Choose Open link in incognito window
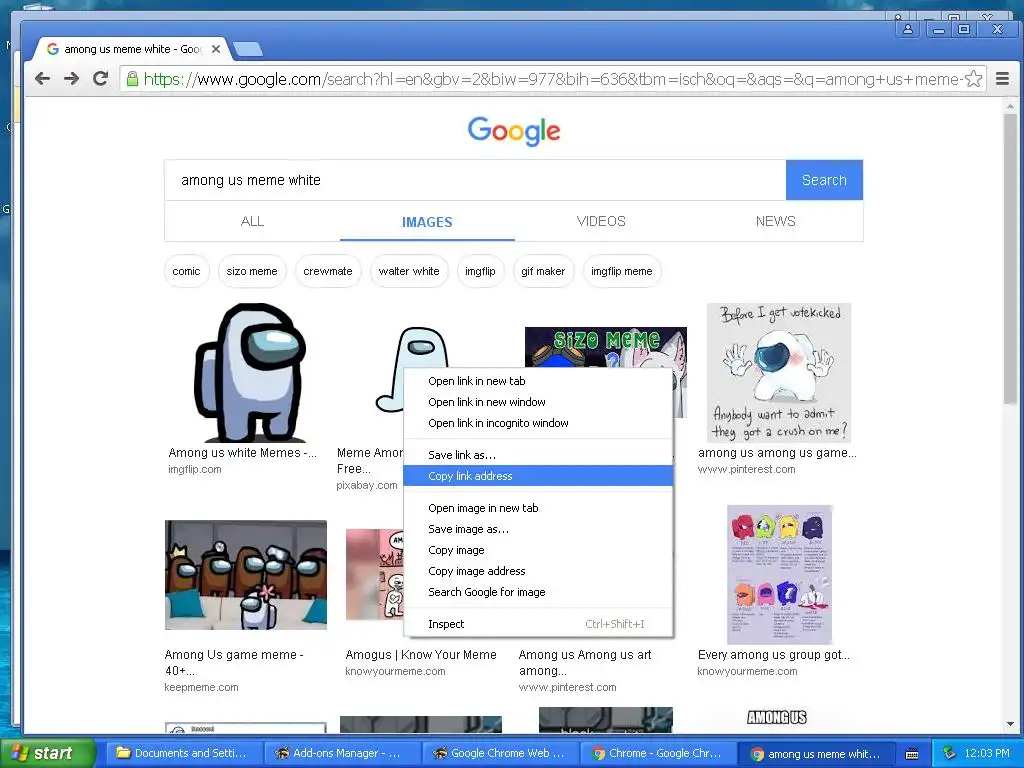Viewport: 1024px width, 768px height. click(538, 423)
